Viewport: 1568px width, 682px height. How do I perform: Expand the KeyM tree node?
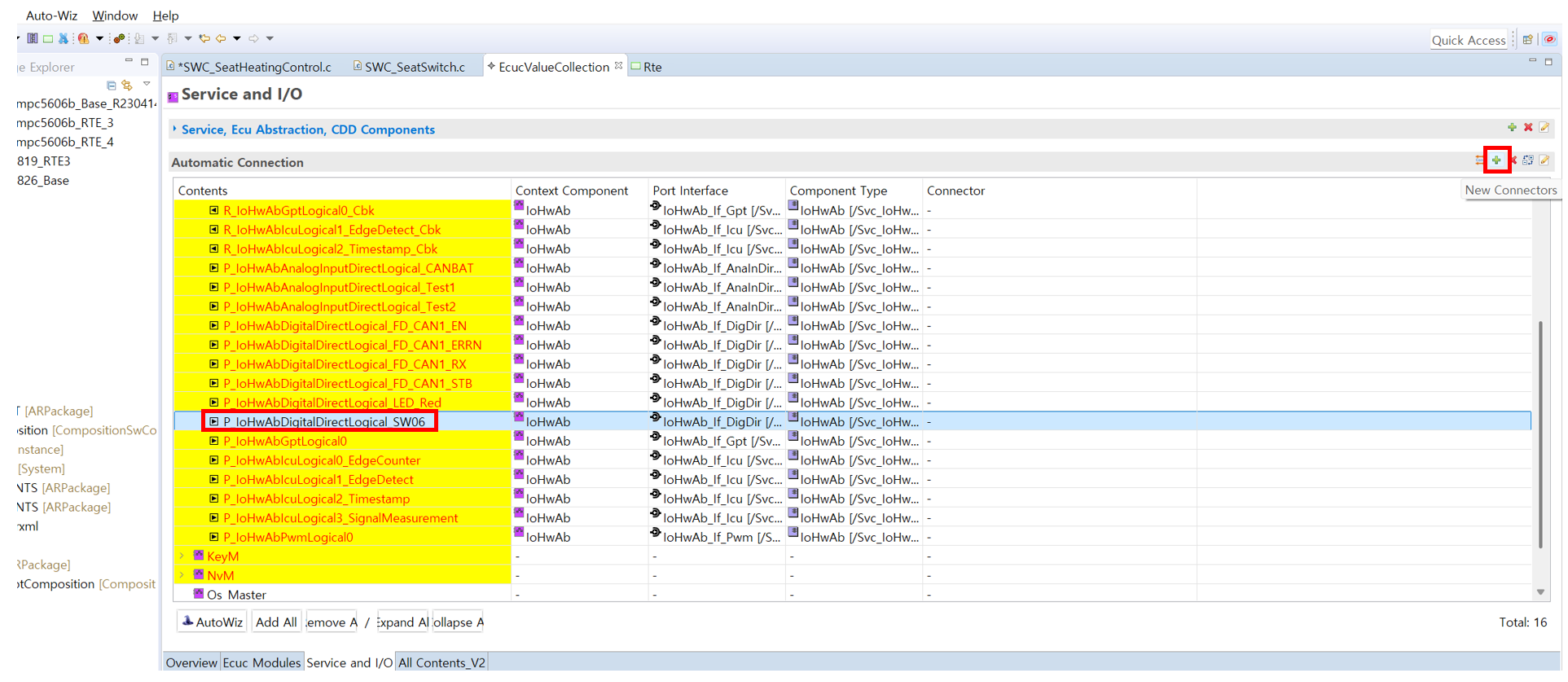(182, 556)
